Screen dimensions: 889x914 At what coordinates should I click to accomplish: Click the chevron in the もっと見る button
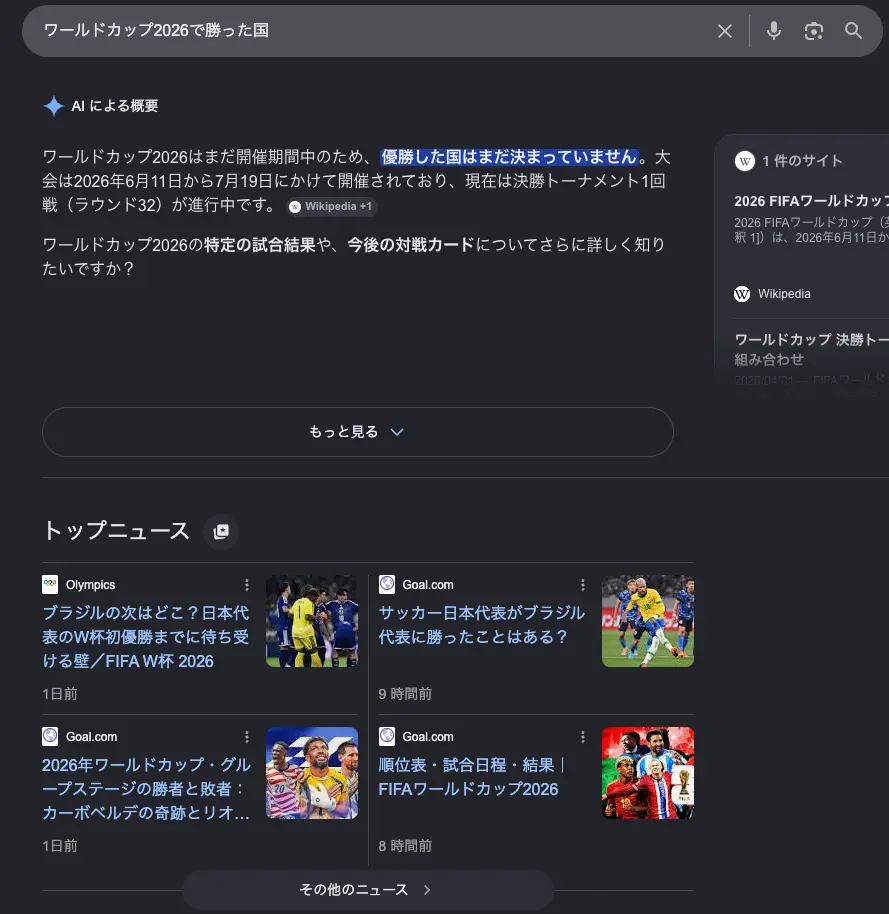click(397, 432)
